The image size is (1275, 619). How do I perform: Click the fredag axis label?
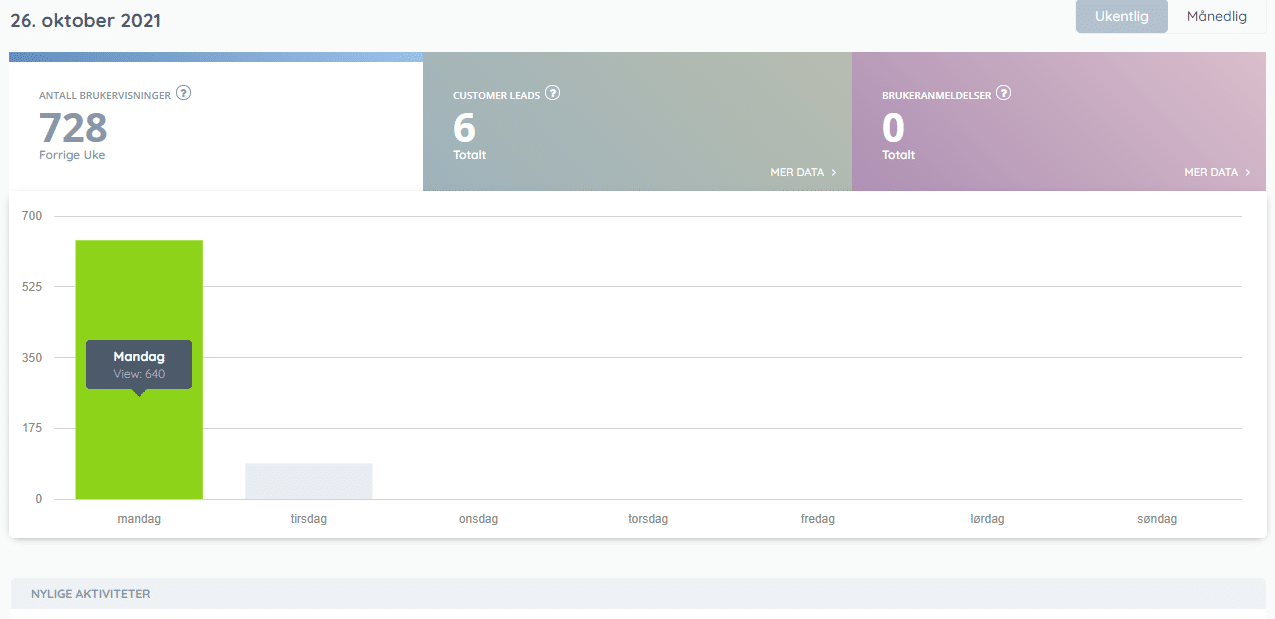[818, 519]
